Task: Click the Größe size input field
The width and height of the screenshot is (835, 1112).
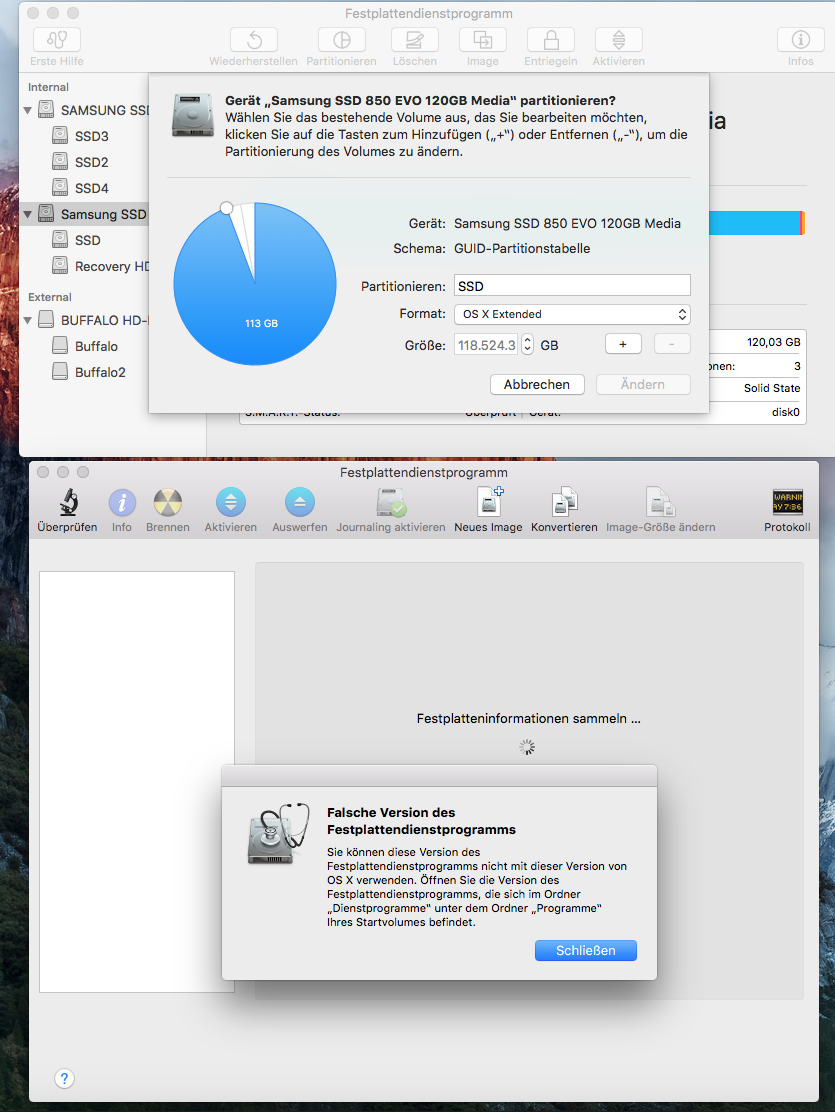Action: 487,345
